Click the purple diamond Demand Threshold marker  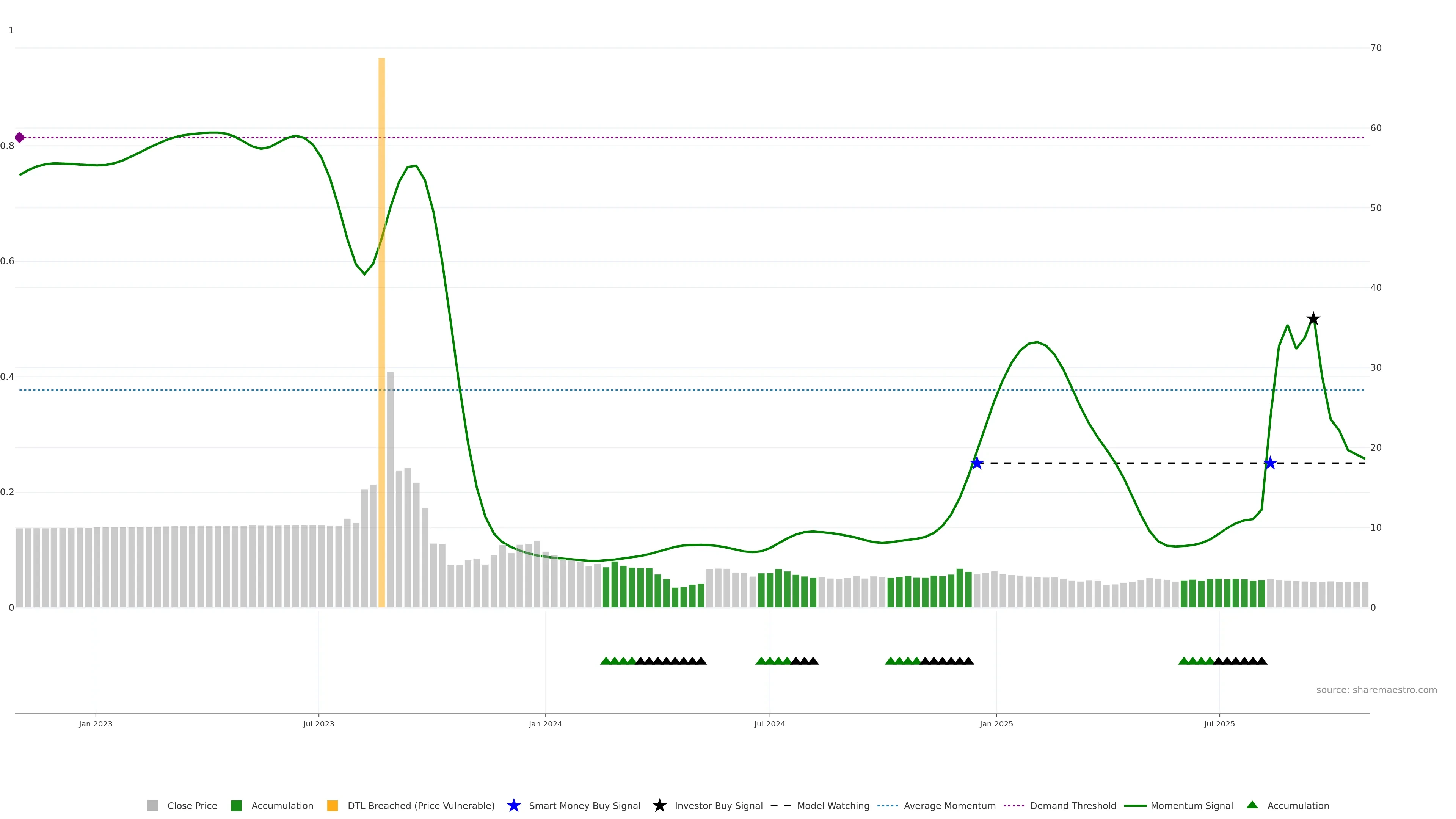click(x=20, y=137)
